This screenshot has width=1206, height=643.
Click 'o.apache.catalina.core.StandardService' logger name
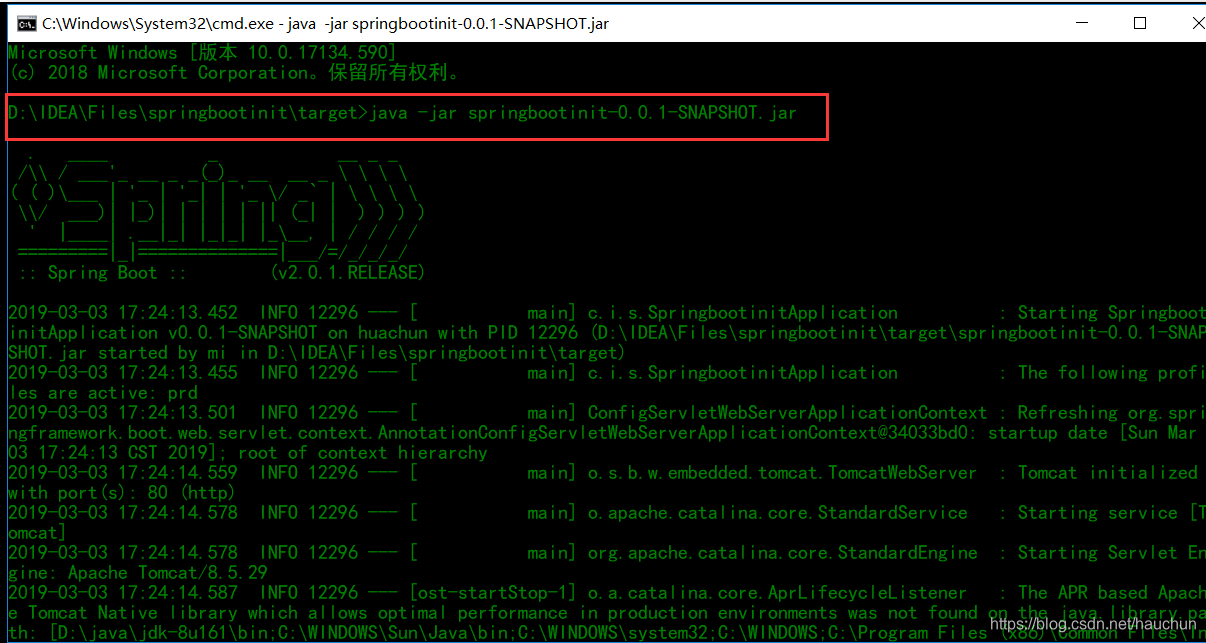pyautogui.click(x=777, y=512)
